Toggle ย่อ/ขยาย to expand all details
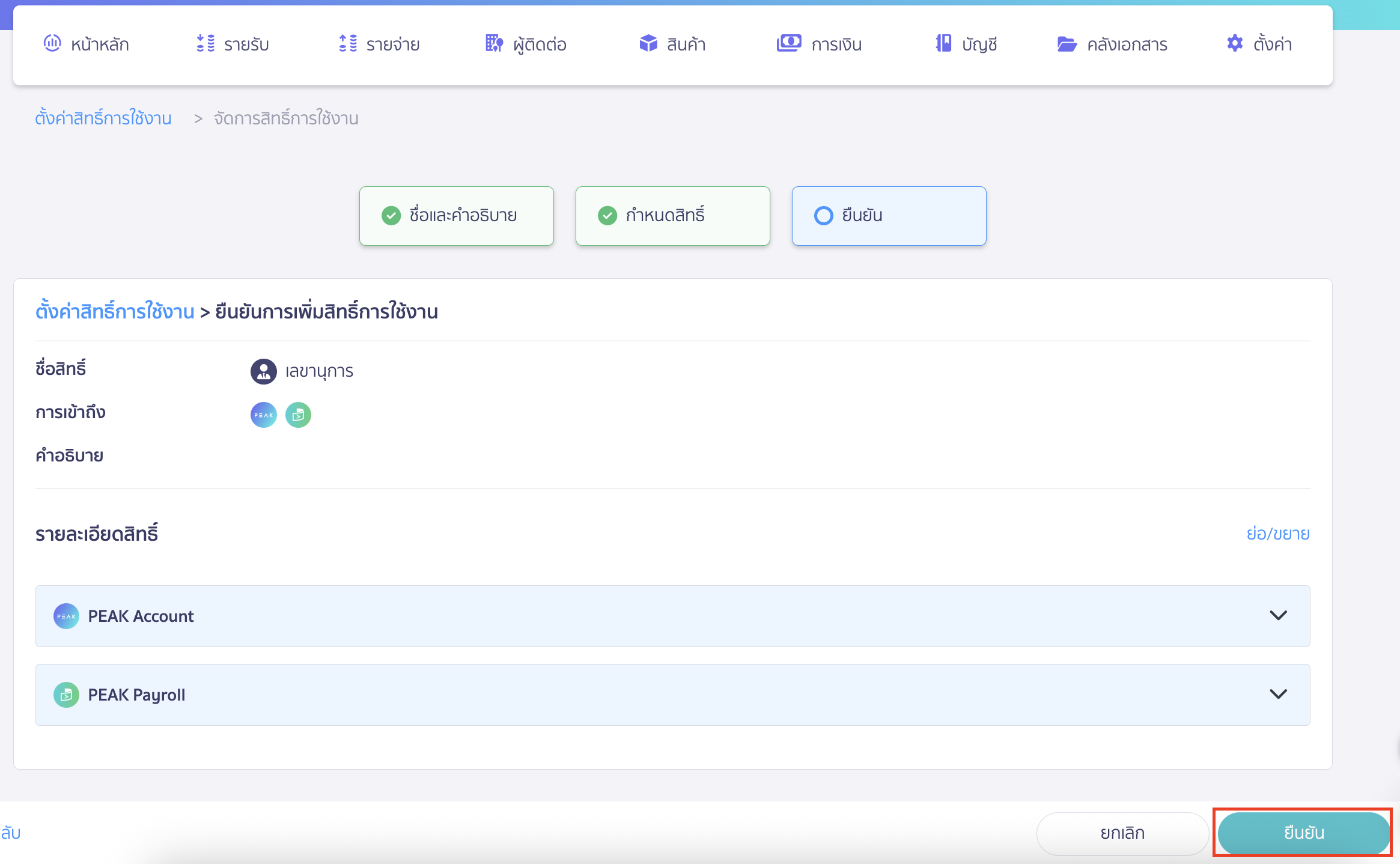This screenshot has width=1400, height=864. coord(1279,533)
